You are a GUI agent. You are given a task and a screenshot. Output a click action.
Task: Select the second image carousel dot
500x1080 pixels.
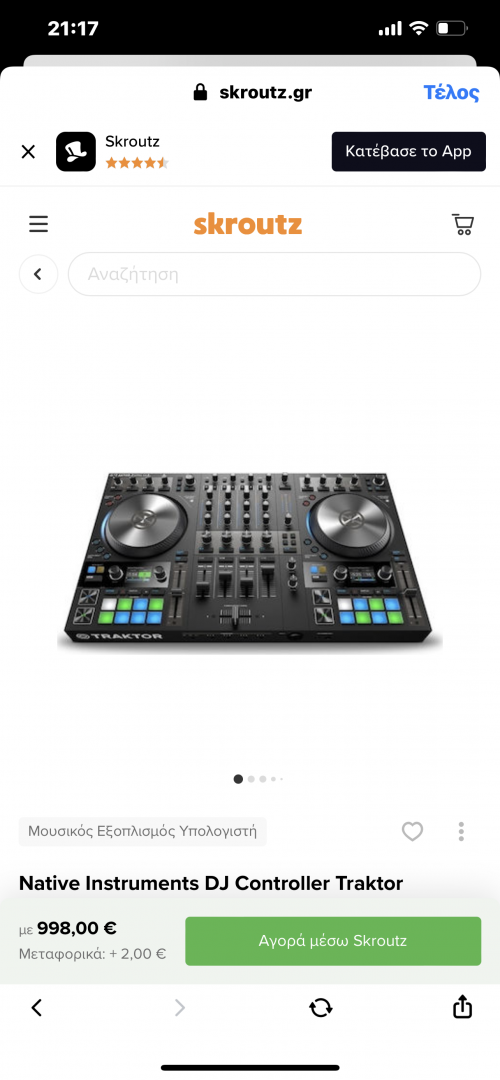(x=251, y=779)
